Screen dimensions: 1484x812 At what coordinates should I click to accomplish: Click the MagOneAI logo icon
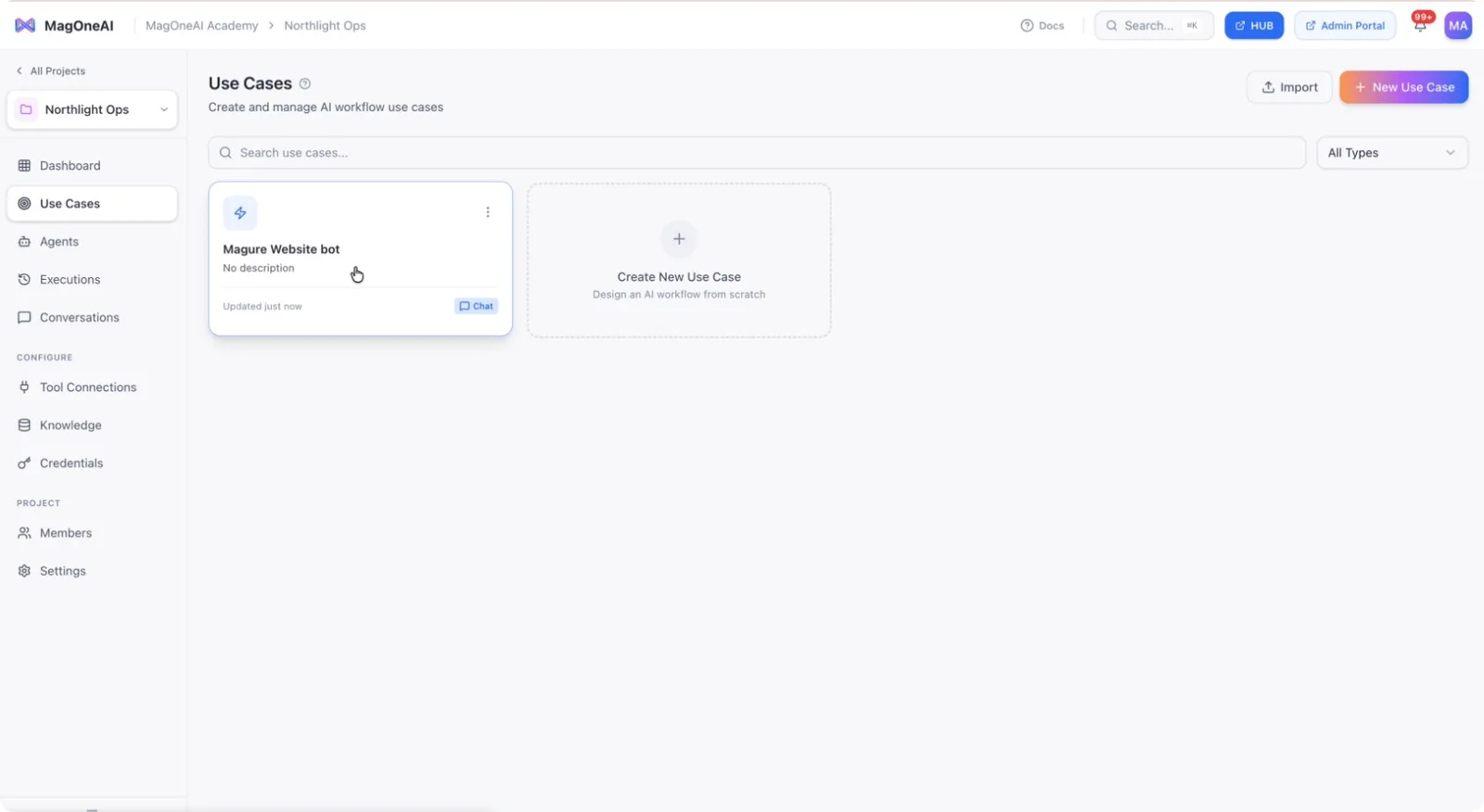tap(25, 25)
